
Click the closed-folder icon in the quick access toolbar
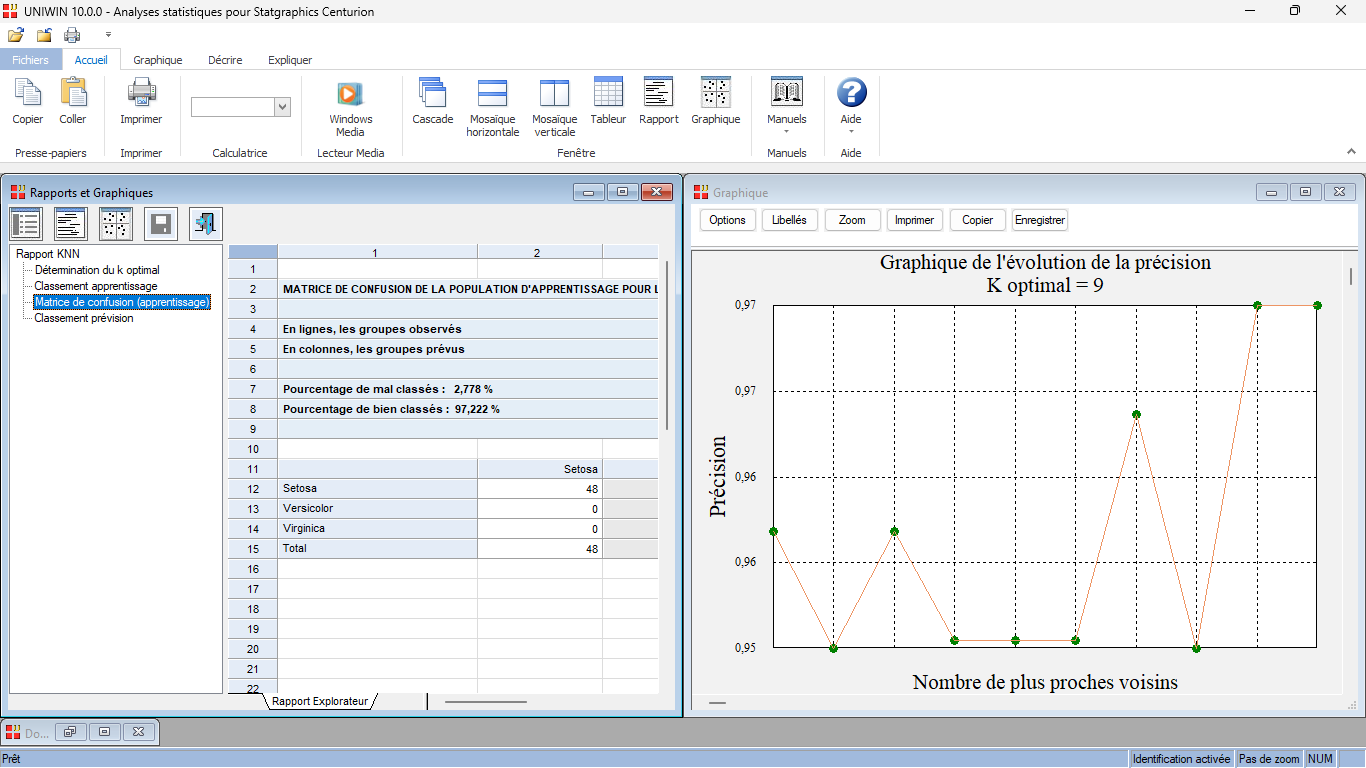click(44, 35)
